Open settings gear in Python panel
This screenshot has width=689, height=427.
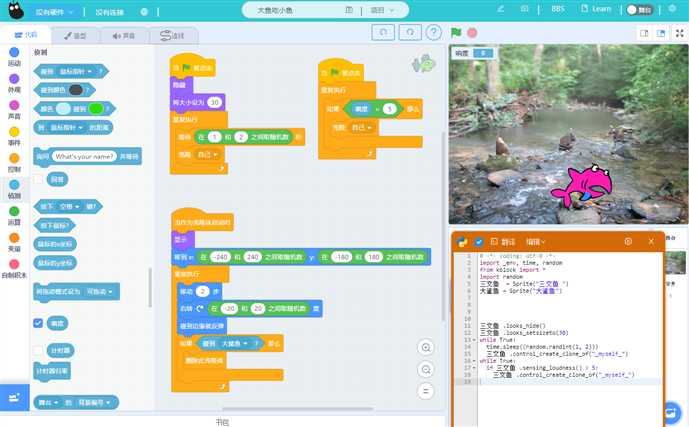pos(628,241)
